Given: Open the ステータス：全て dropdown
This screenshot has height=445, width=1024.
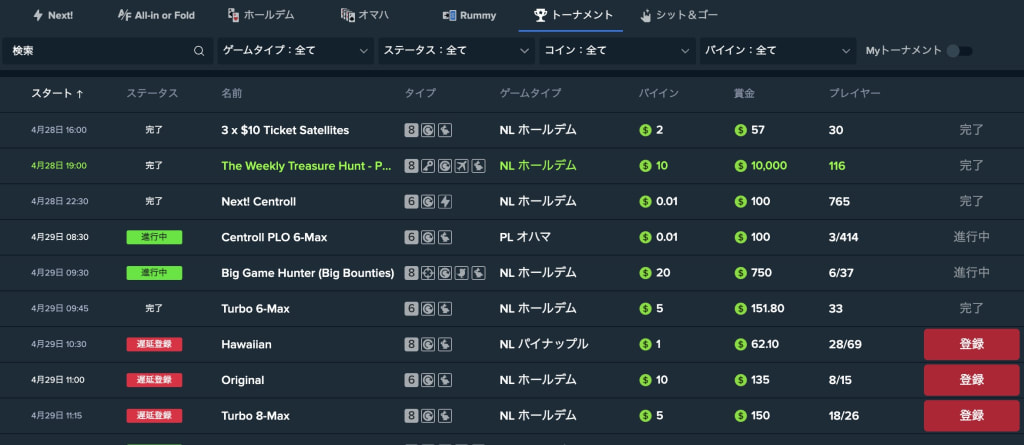Looking at the screenshot, I should point(456,51).
